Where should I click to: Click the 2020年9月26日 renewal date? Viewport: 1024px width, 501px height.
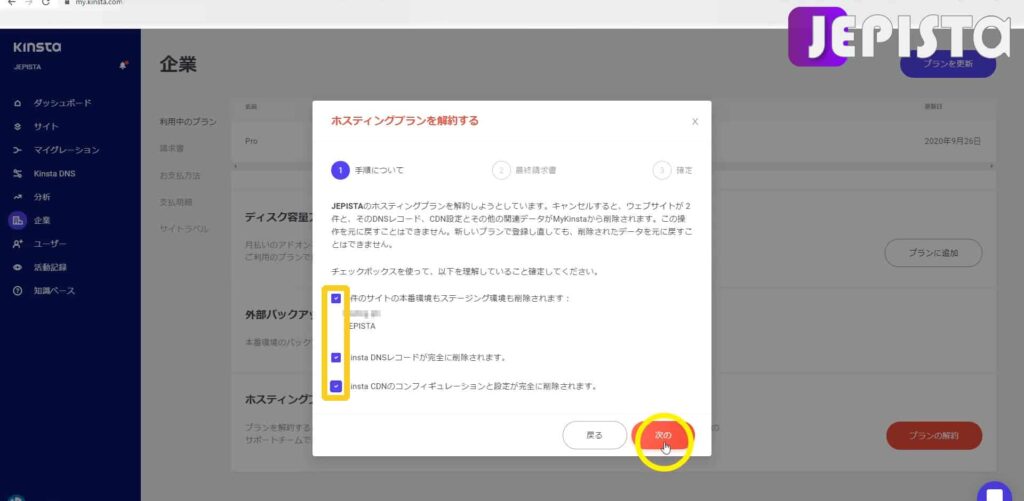click(952, 141)
